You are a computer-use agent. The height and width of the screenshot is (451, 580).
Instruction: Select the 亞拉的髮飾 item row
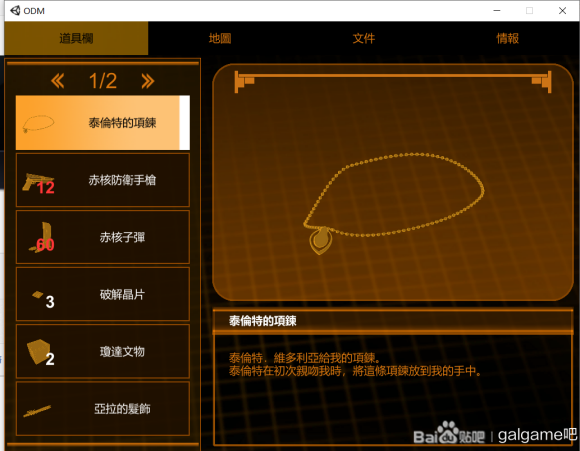pyautogui.click(x=103, y=408)
